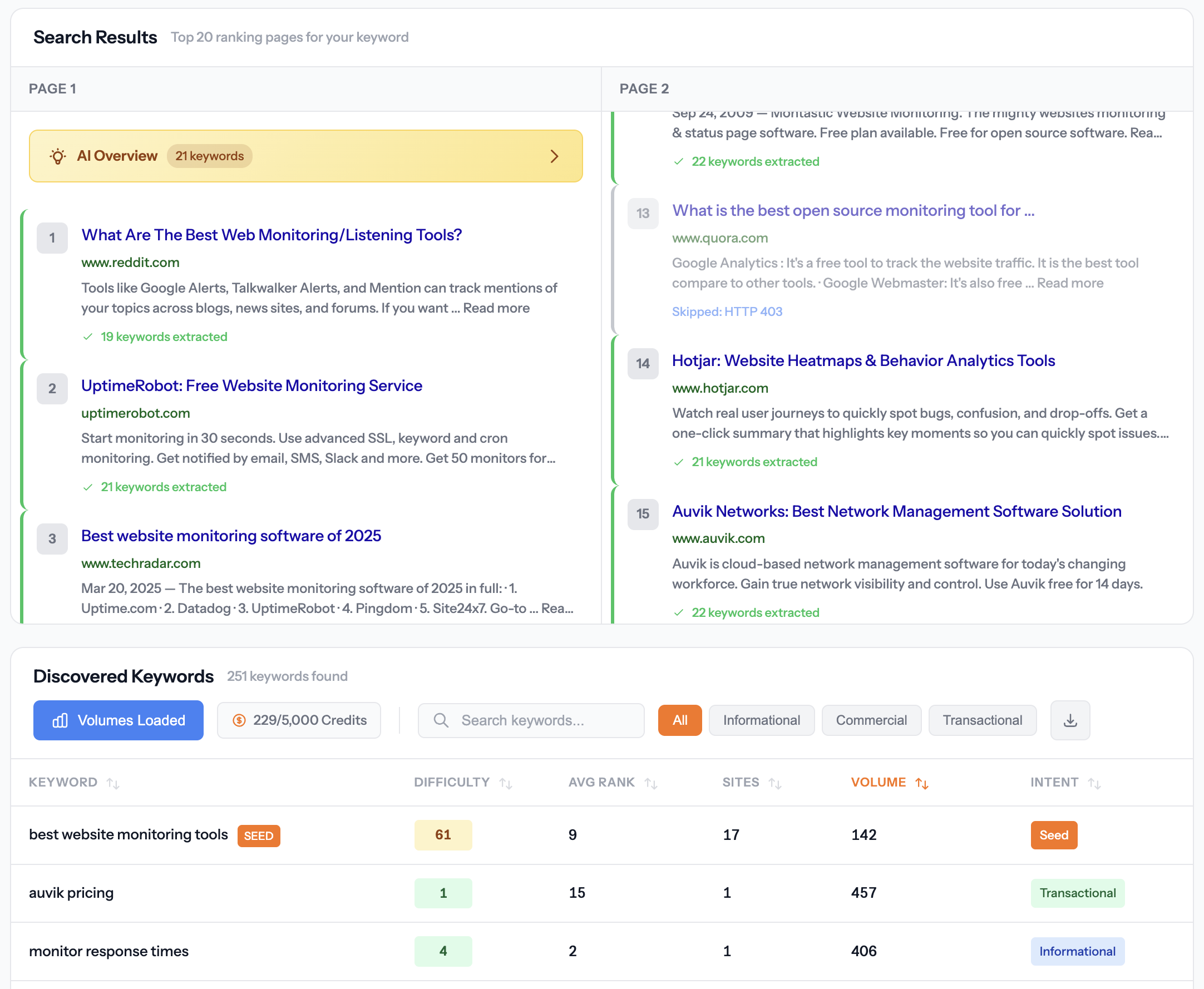Screen dimensions: 1204x989
Task: Focus the Search keywords input field
Action: point(531,720)
